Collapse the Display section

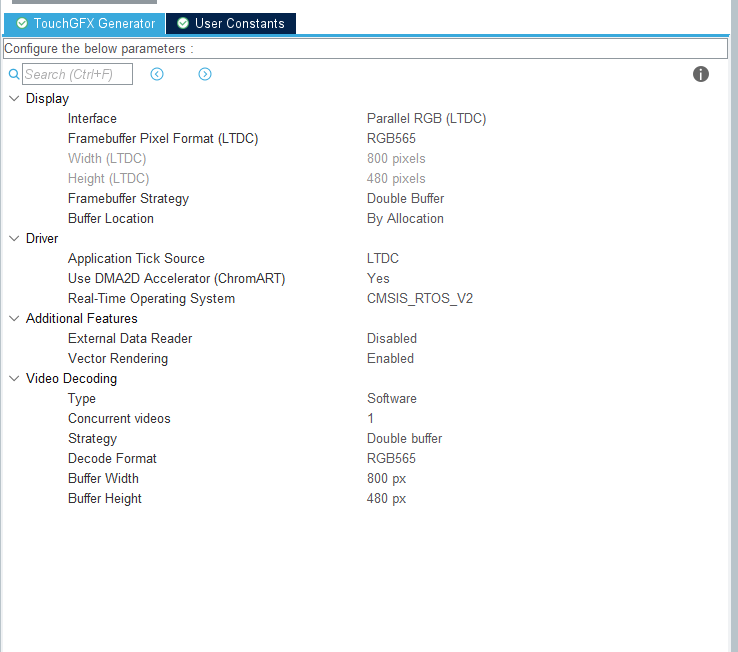(14, 98)
